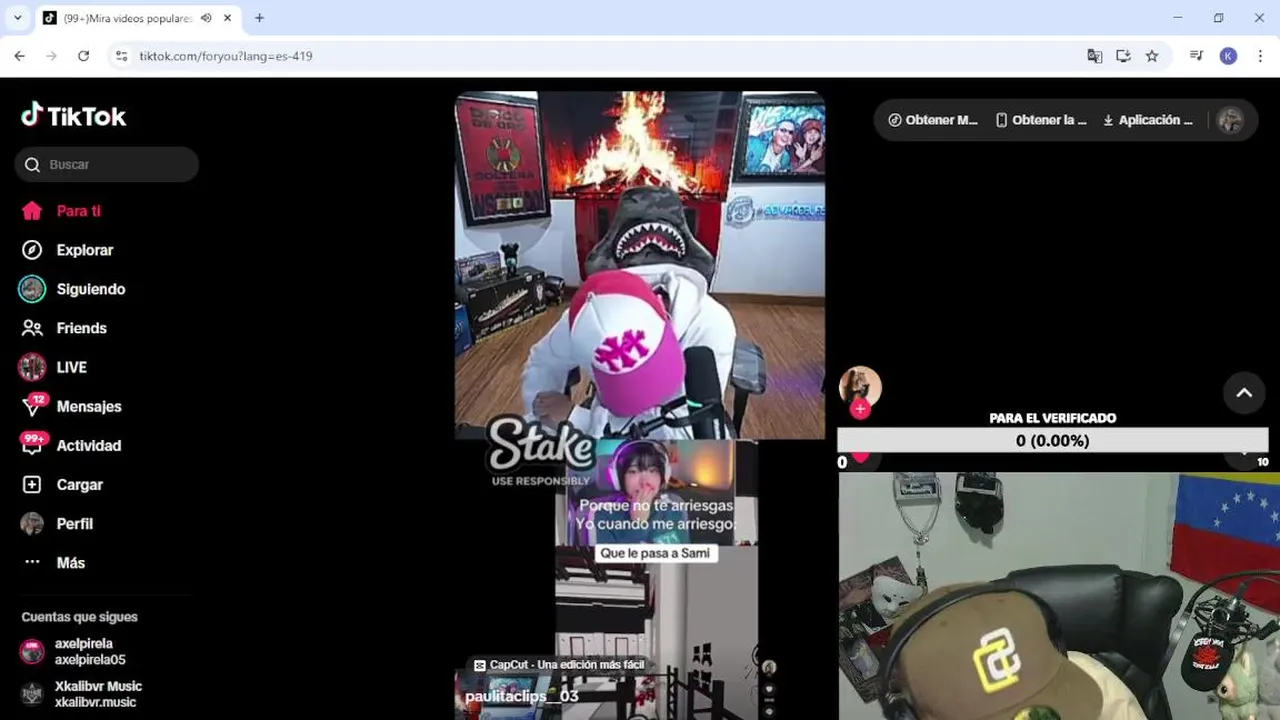Click the browser forward arrow

click(x=51, y=56)
